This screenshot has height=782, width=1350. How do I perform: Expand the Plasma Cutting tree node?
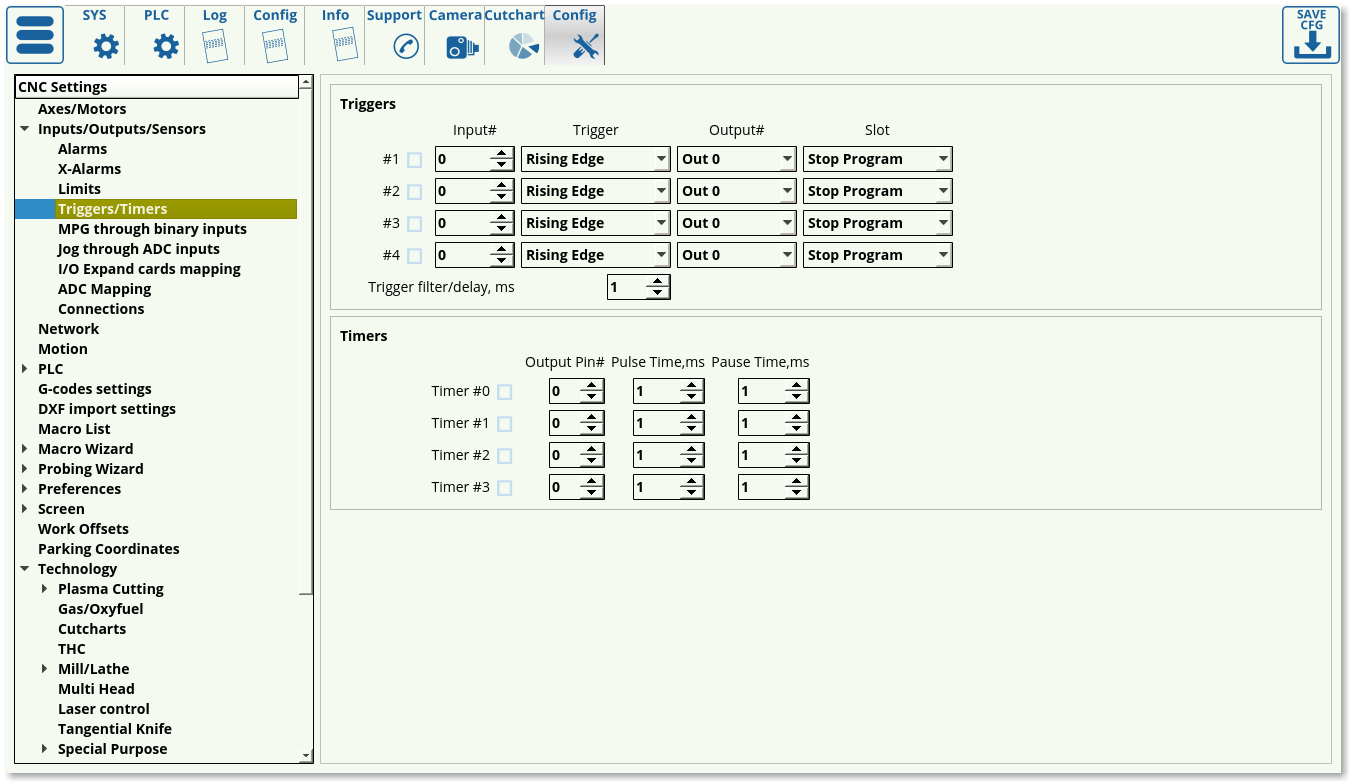tap(45, 589)
